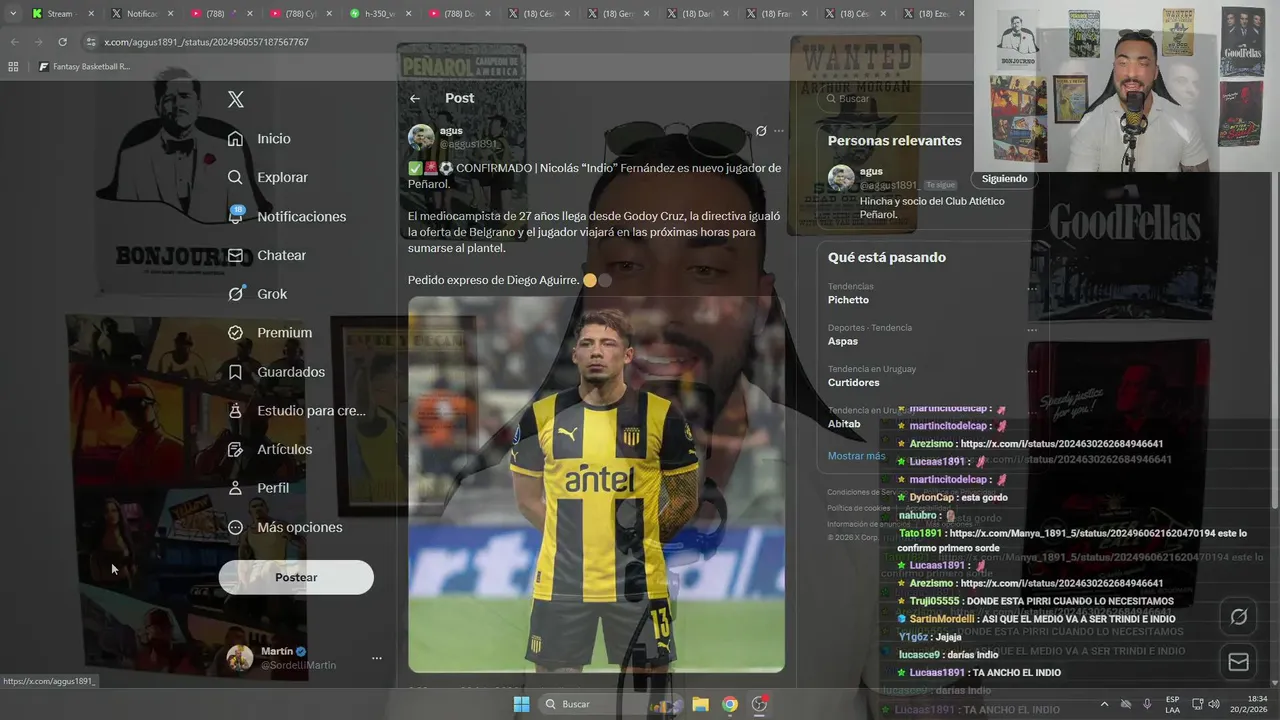Open more options for Pichetto trend
This screenshot has width=1280, height=720.
coord(1032,288)
